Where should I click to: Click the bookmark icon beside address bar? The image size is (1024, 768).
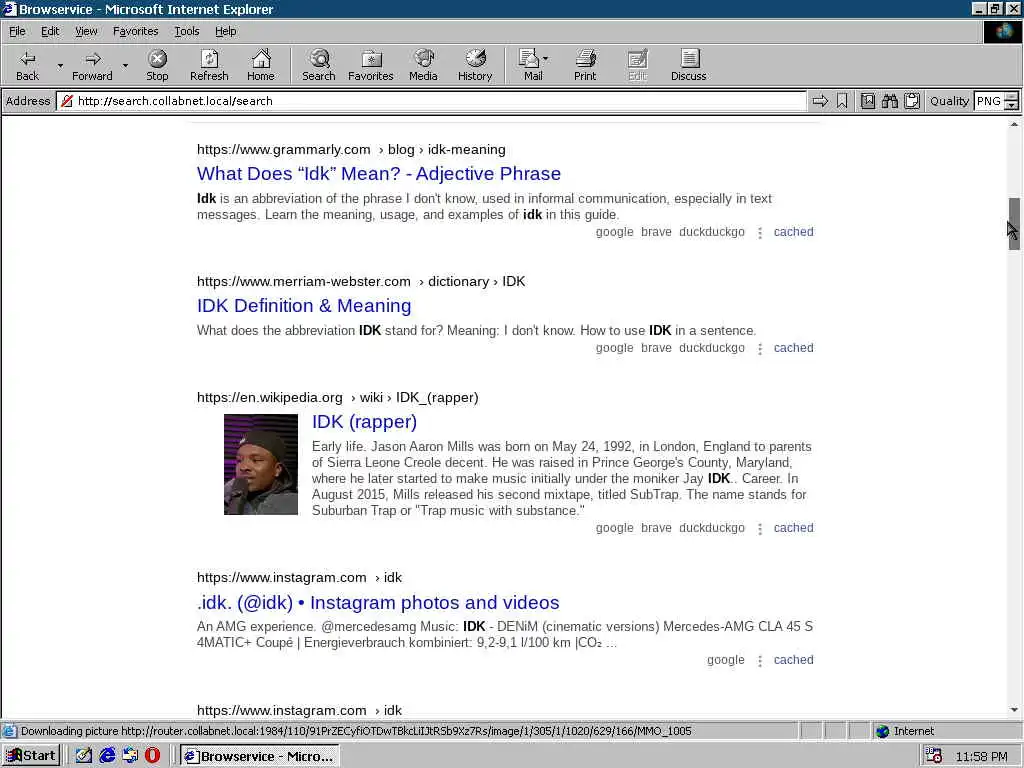coord(842,101)
